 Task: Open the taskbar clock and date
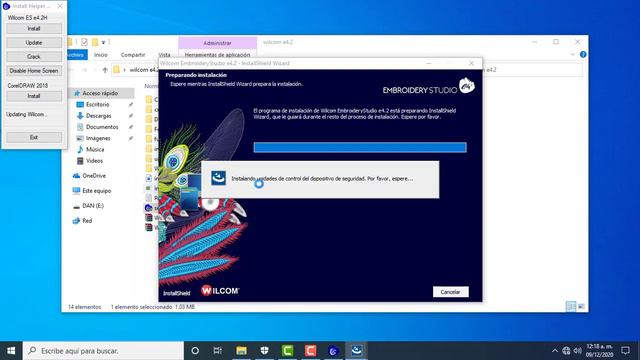(x=599, y=351)
